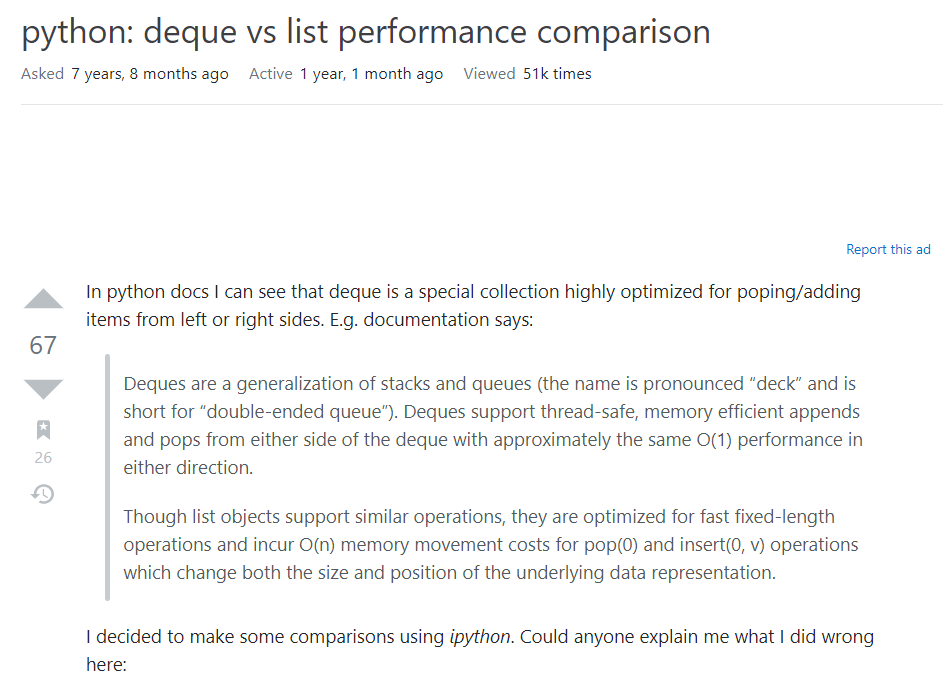Click the bookmark count showing 26

[x=42, y=457]
